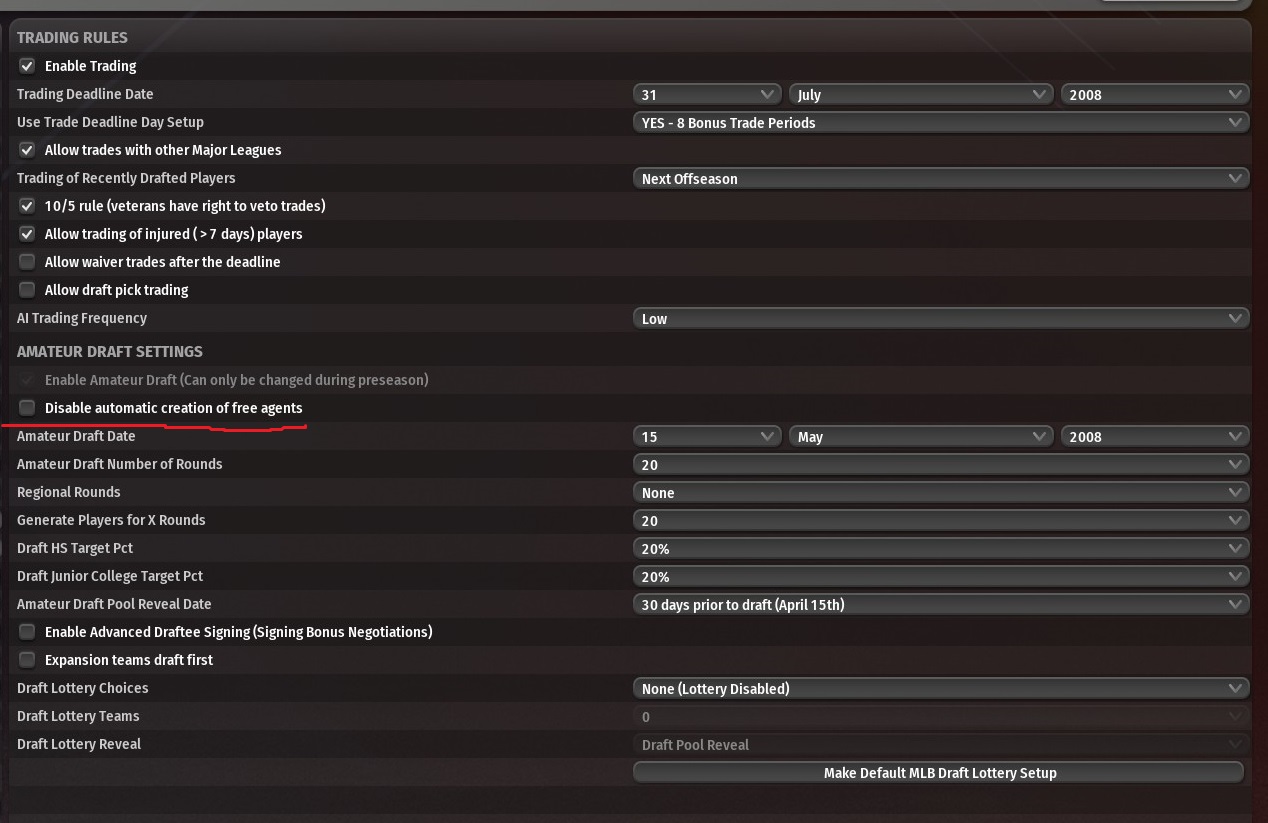This screenshot has height=823, width=1268.
Task: Enable Allow draft pick trading
Action: [27, 290]
